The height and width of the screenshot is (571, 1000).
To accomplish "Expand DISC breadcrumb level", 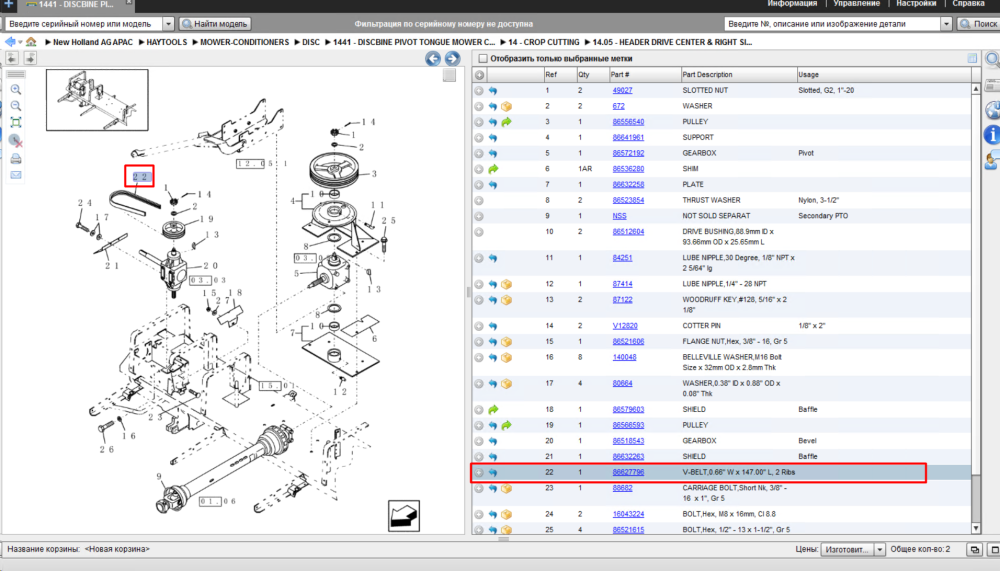I will point(311,42).
